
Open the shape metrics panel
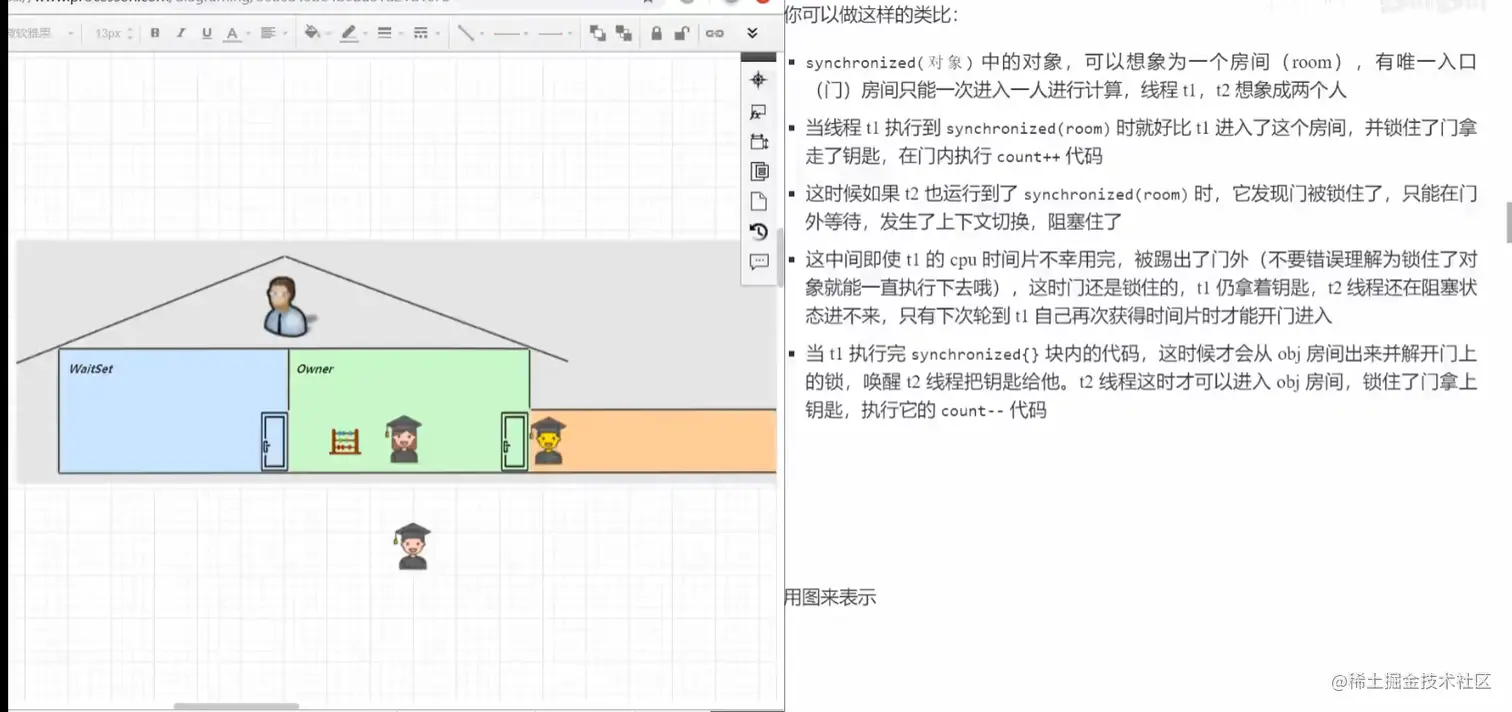[758, 142]
